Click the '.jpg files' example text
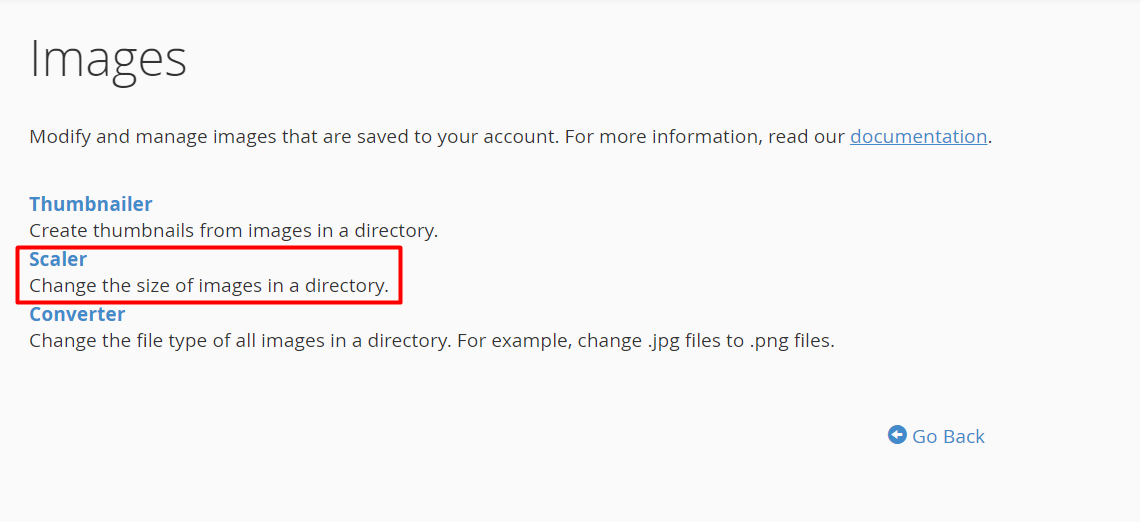 tap(691, 340)
